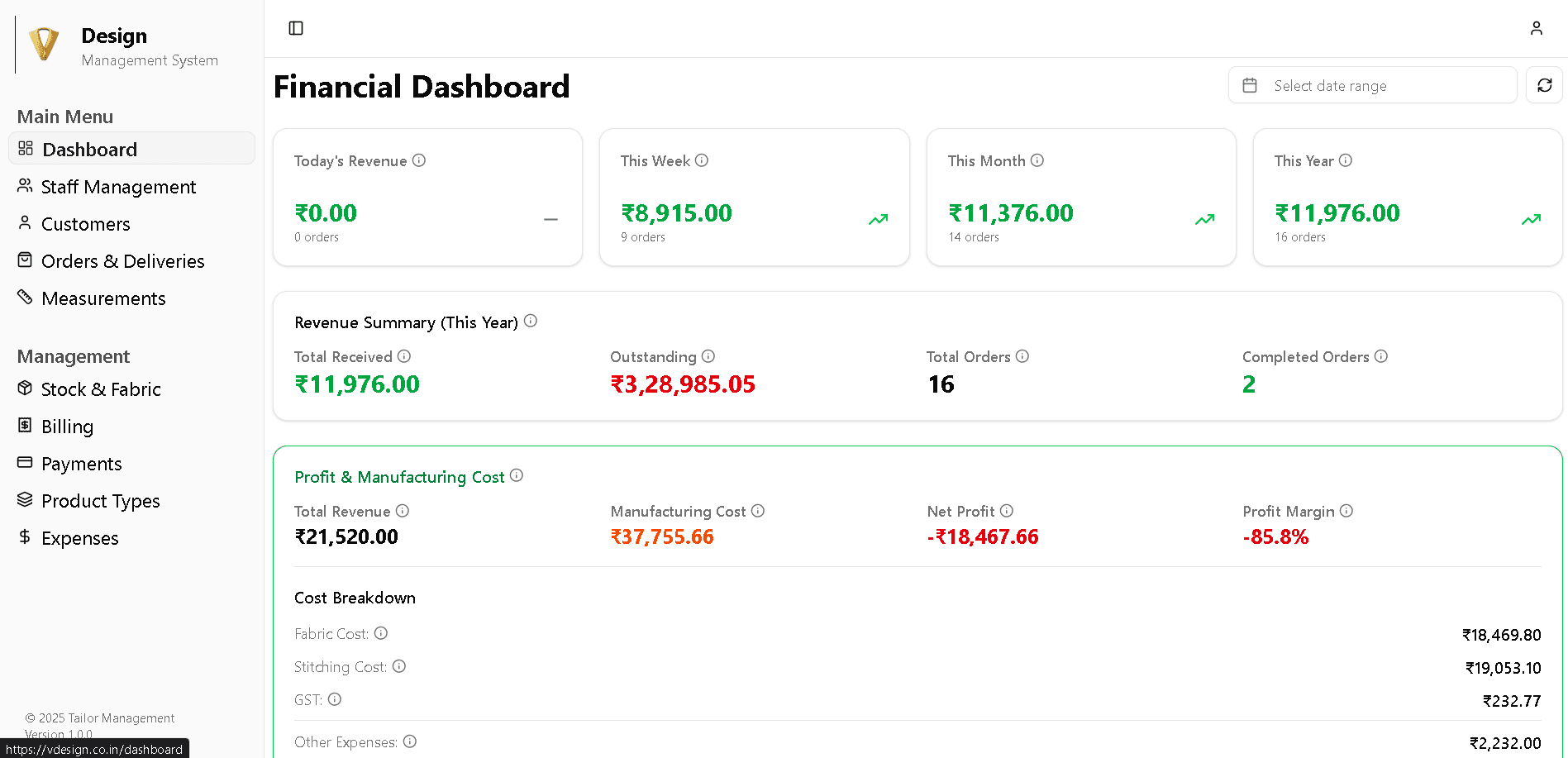Collapse the sidebar using the panel toggle
1568x758 pixels.
(x=295, y=27)
